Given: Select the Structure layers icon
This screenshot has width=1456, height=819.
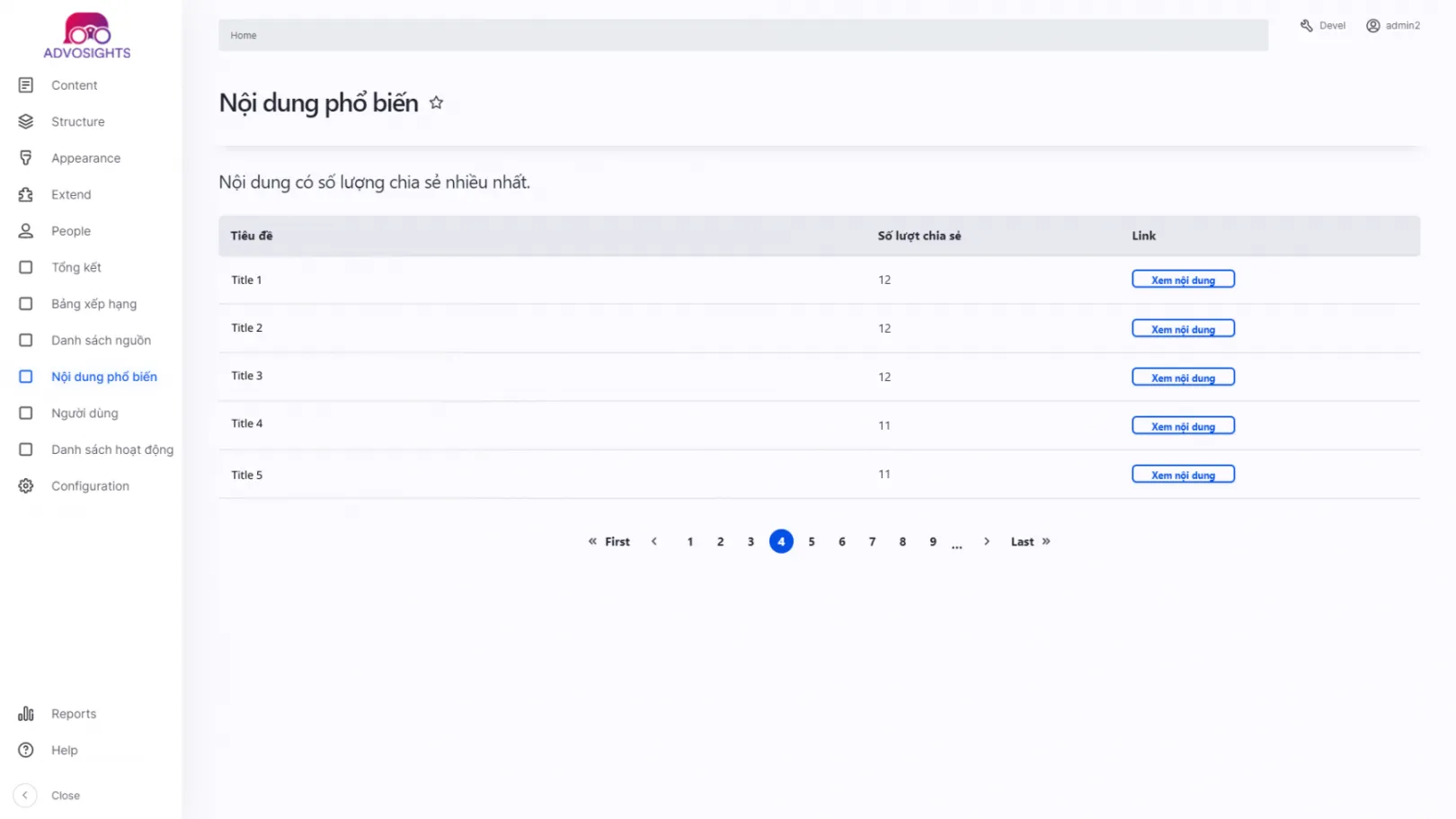Looking at the screenshot, I should pos(26,121).
